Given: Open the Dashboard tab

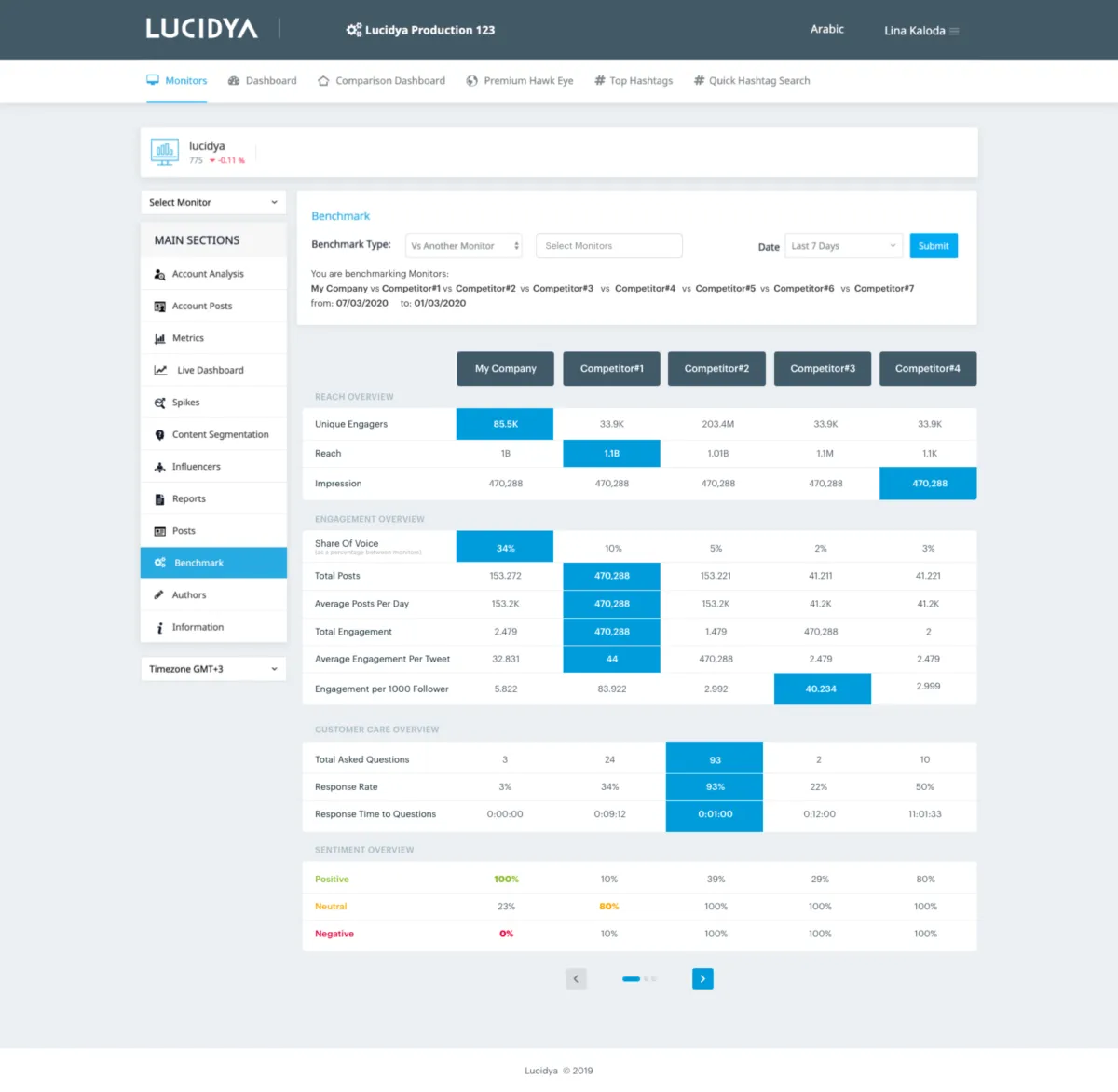Looking at the screenshot, I should click(x=263, y=81).
